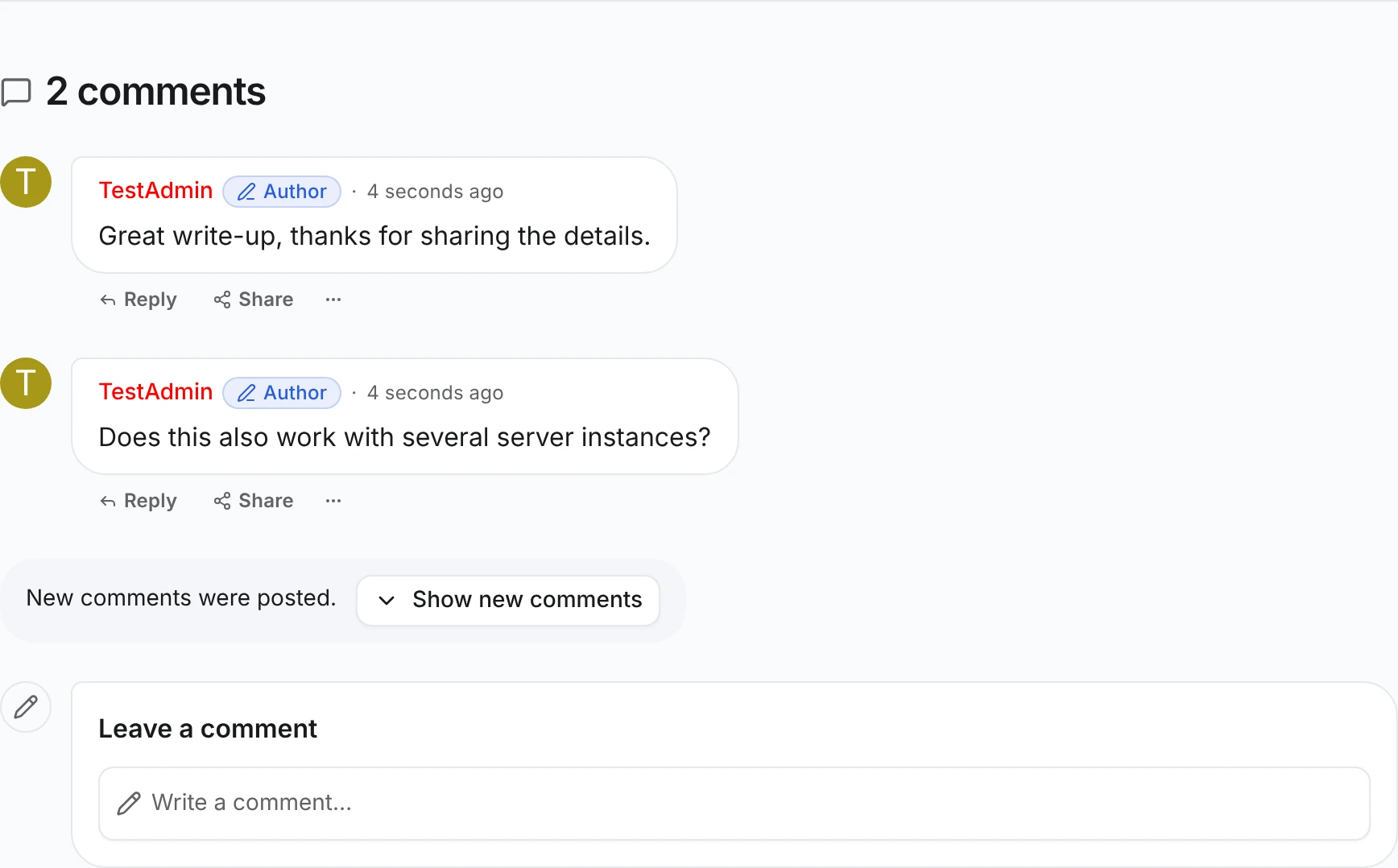Screen dimensions: 1398x868
Task: Click the 'Does this also work with several server instances?' text
Action: [x=405, y=437]
